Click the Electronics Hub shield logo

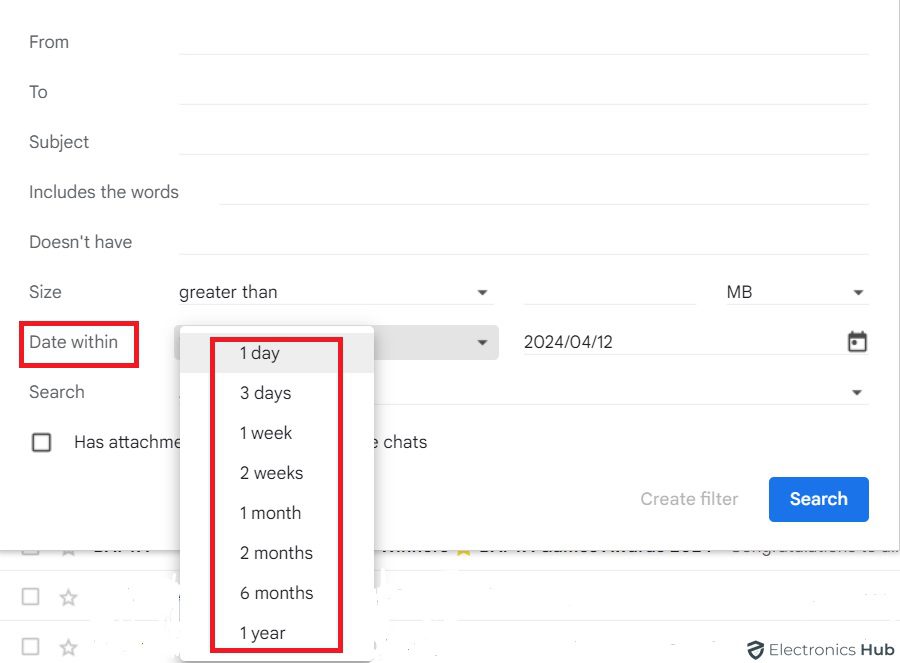coord(755,648)
